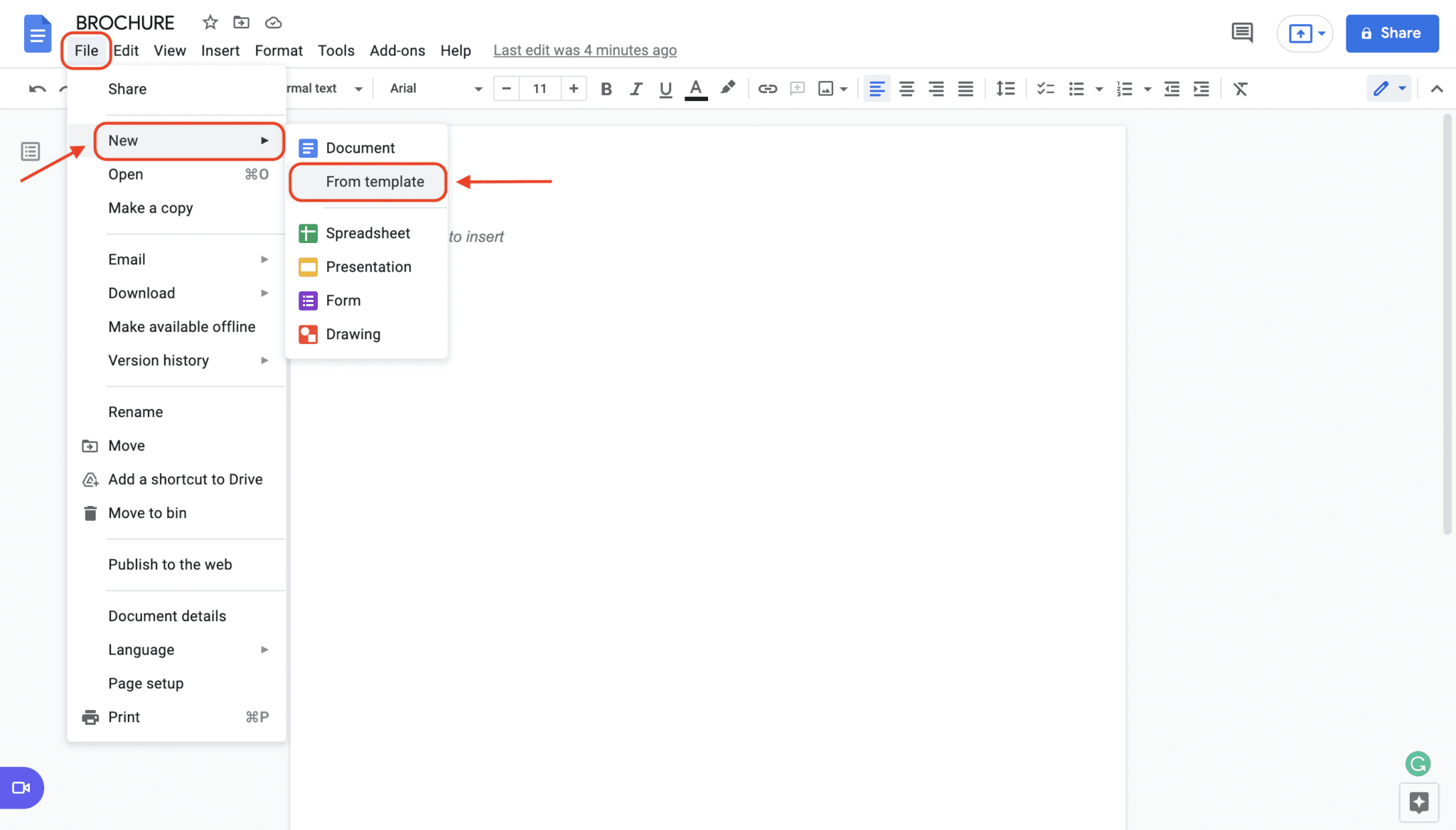The image size is (1456, 830).
Task: Move document to another folder
Action: click(x=241, y=22)
